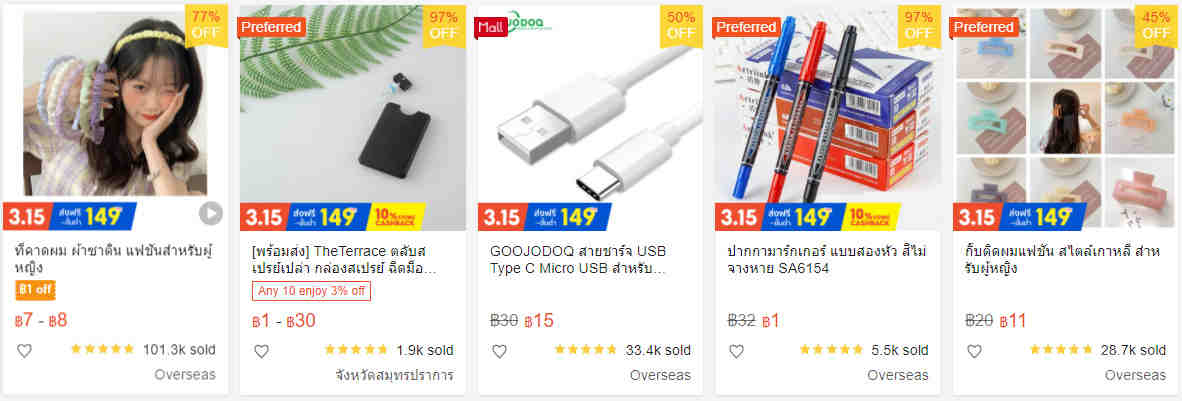Play the video on the headband product image

click(211, 214)
